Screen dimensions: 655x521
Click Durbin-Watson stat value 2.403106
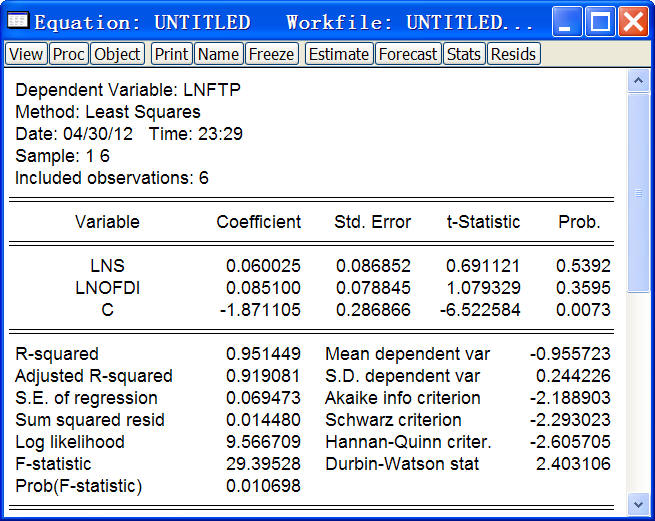pyautogui.click(x=573, y=464)
